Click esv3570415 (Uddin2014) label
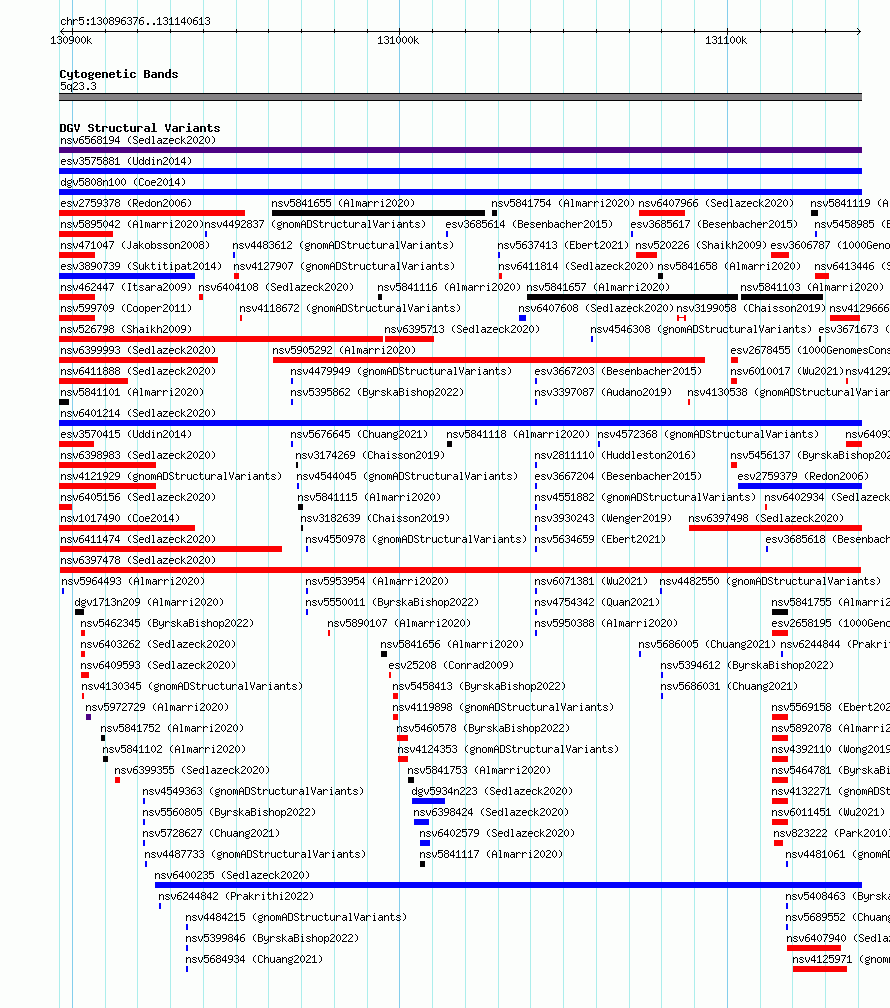890x1008 pixels. coord(126,435)
